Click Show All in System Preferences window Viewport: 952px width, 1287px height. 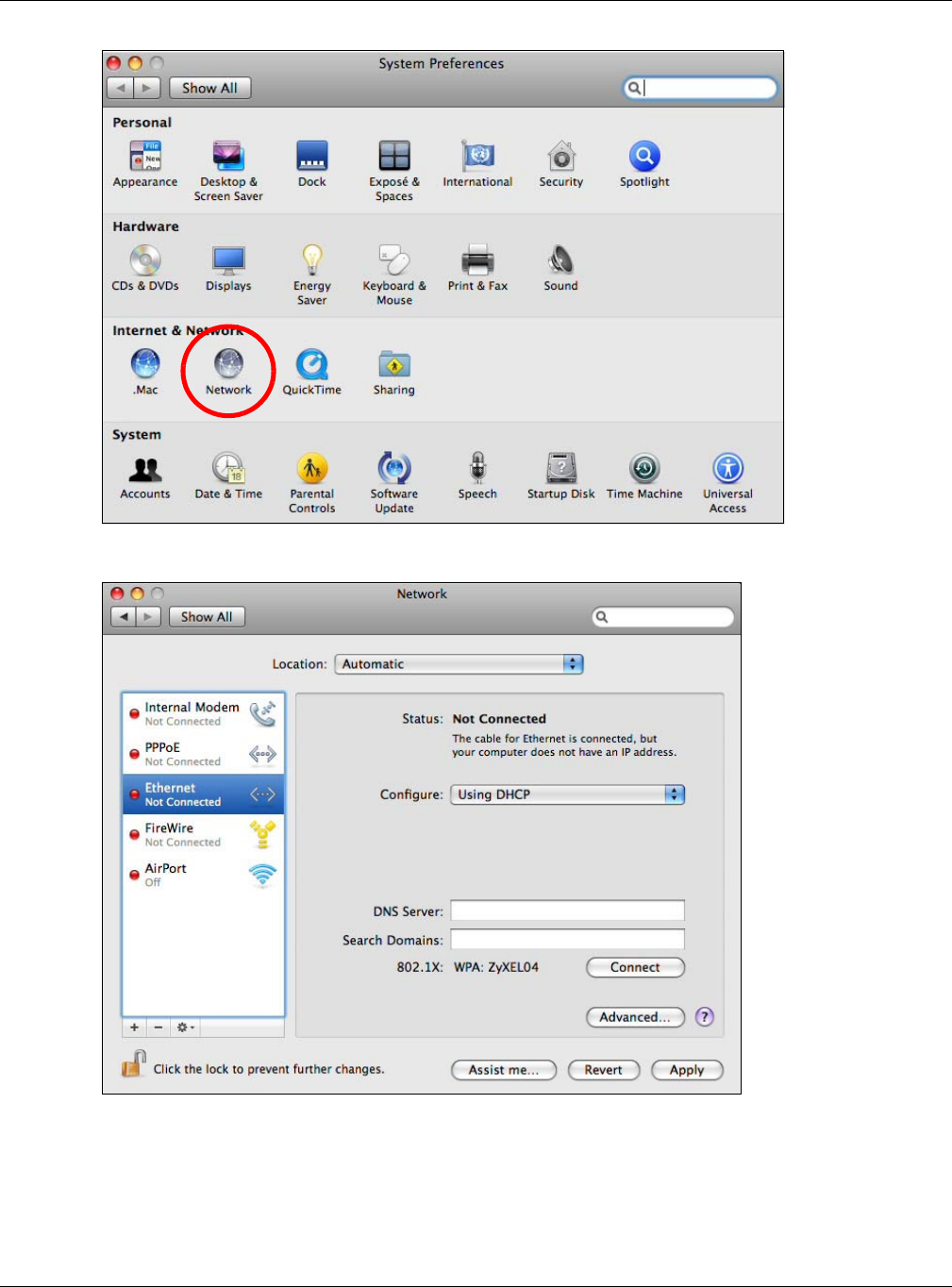(x=209, y=88)
